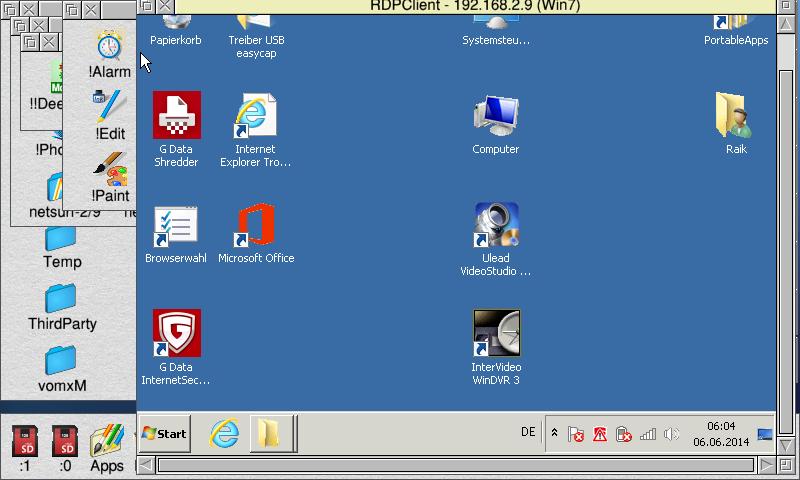This screenshot has width=800, height=480.
Task: Show hidden tray icons arrow
Action: (x=555, y=433)
